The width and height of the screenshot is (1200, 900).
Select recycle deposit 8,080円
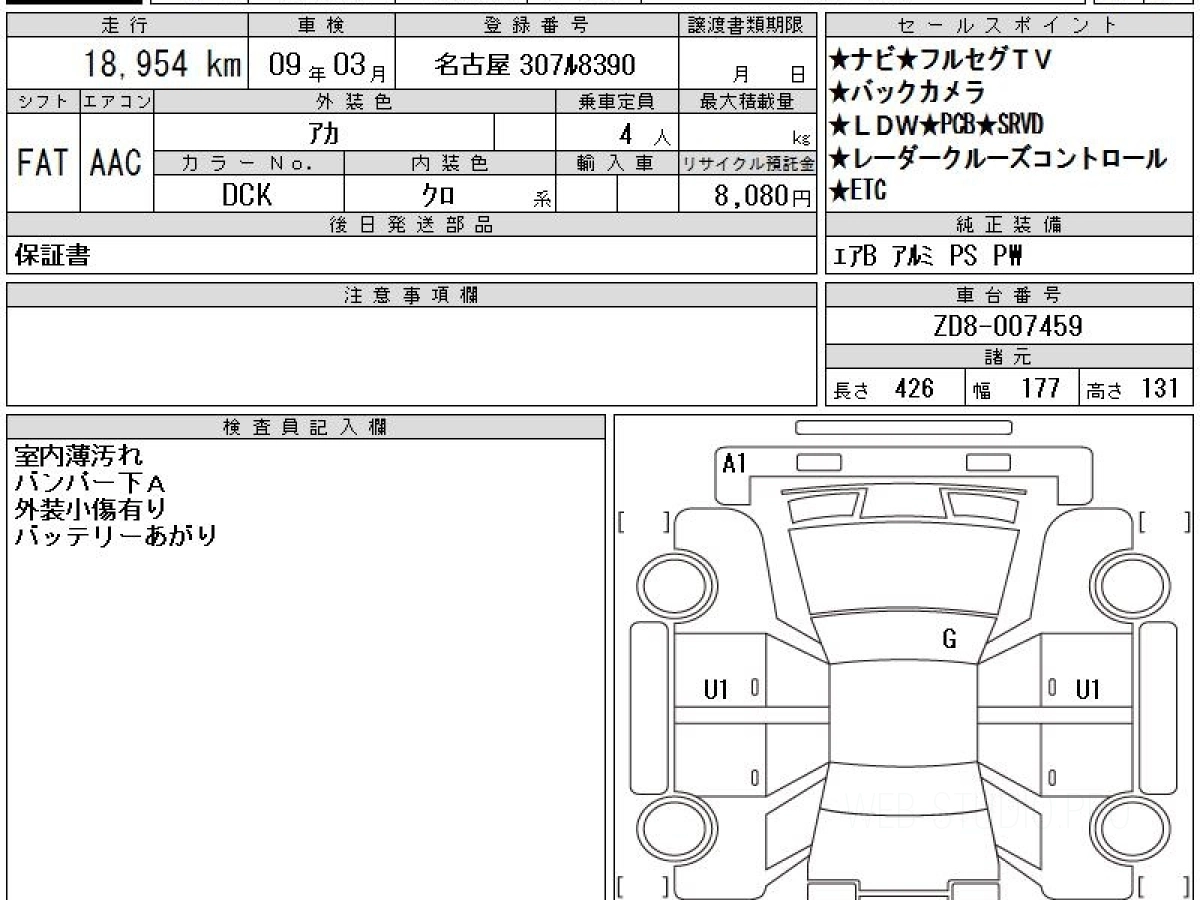[x=763, y=195]
